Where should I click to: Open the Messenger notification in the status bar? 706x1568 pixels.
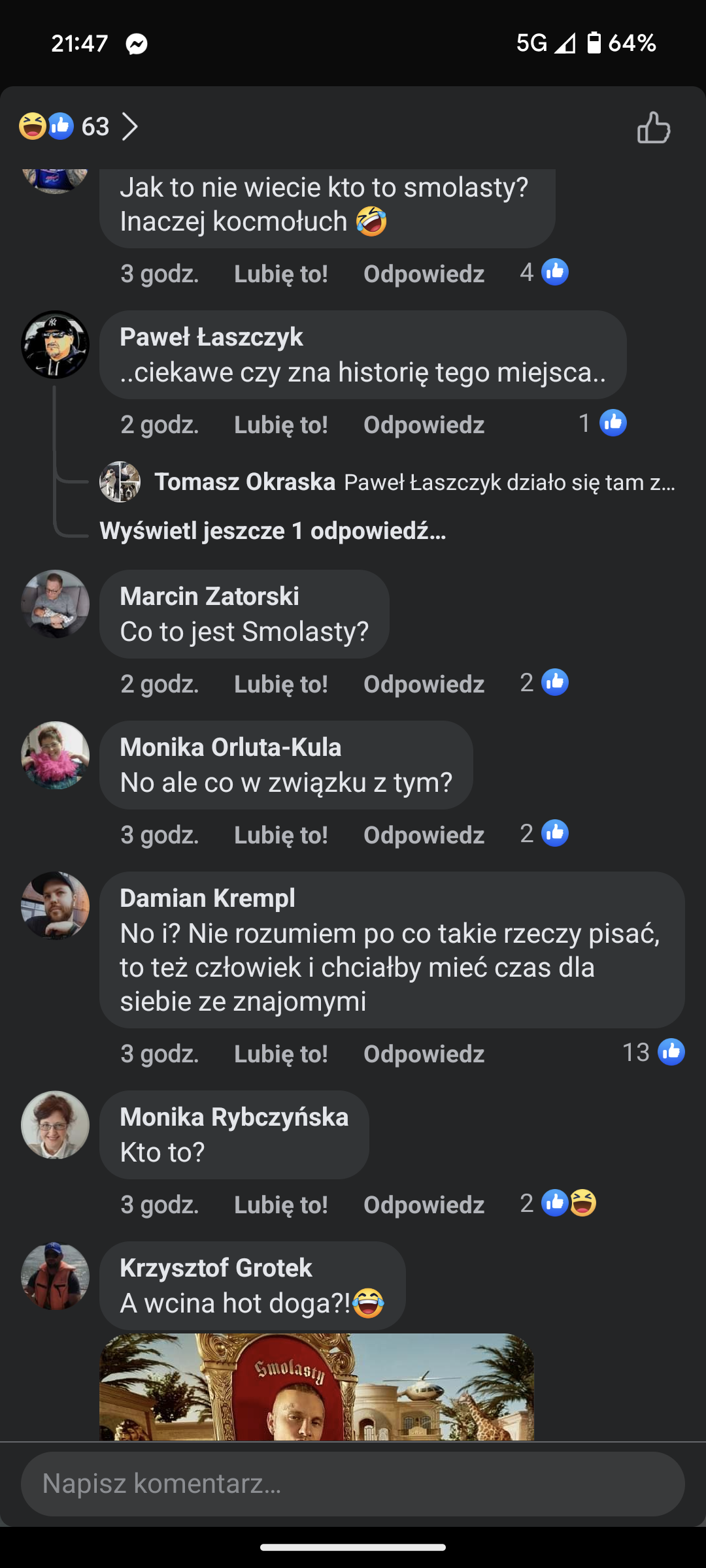click(x=137, y=44)
